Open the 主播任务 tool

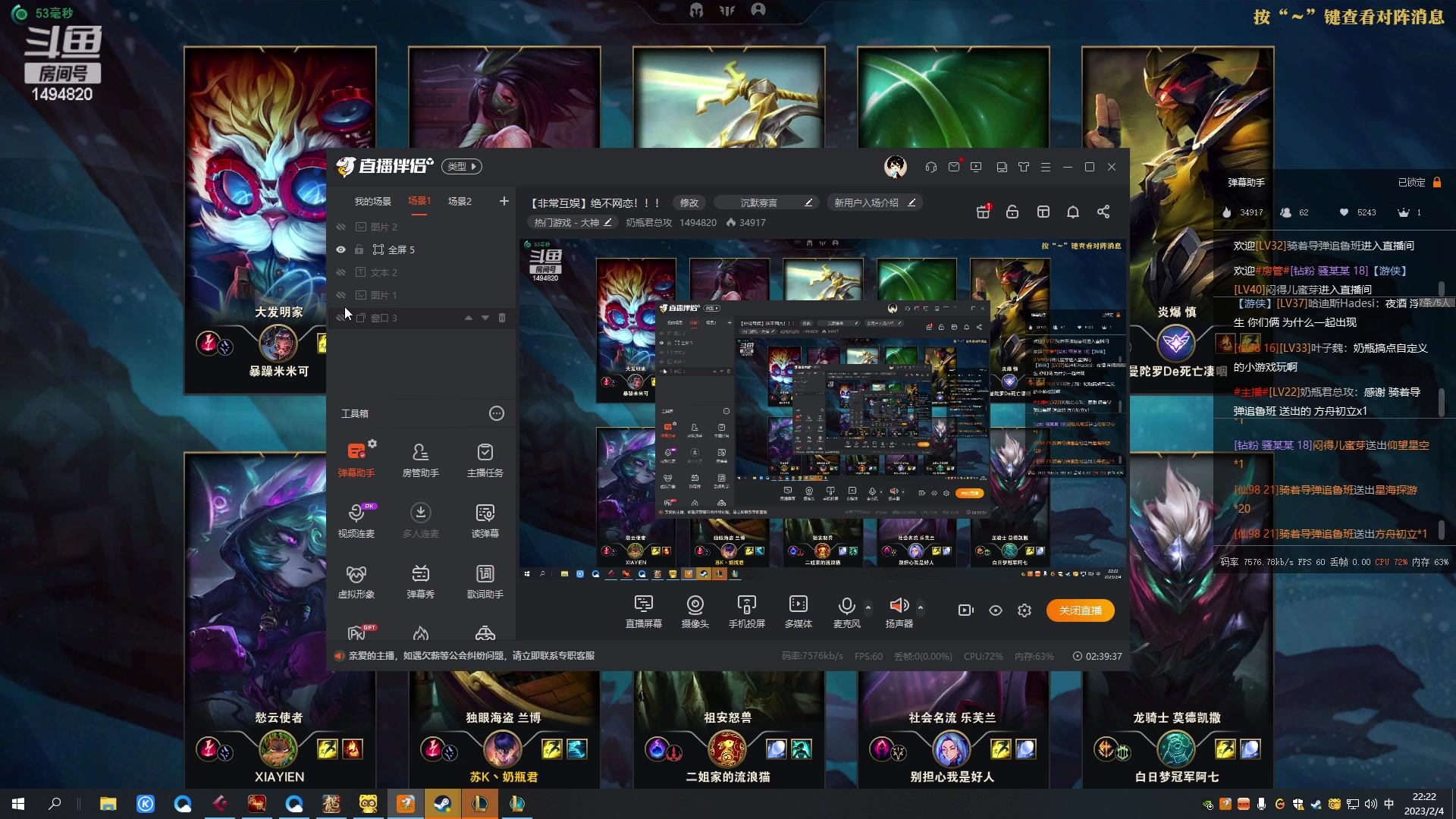pyautogui.click(x=485, y=459)
